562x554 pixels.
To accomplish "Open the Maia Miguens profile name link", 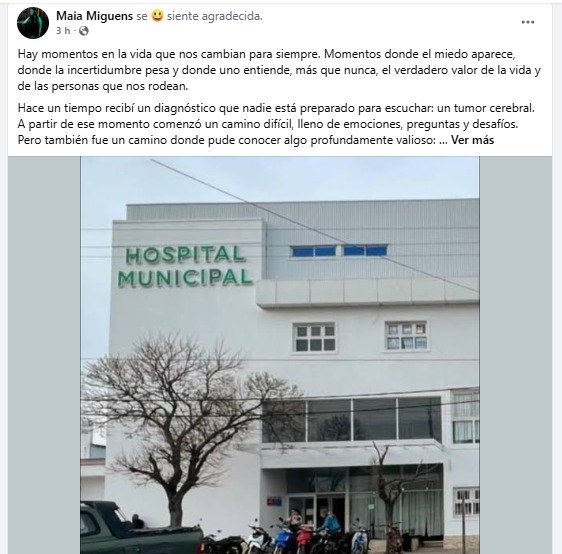I will (x=95, y=16).
